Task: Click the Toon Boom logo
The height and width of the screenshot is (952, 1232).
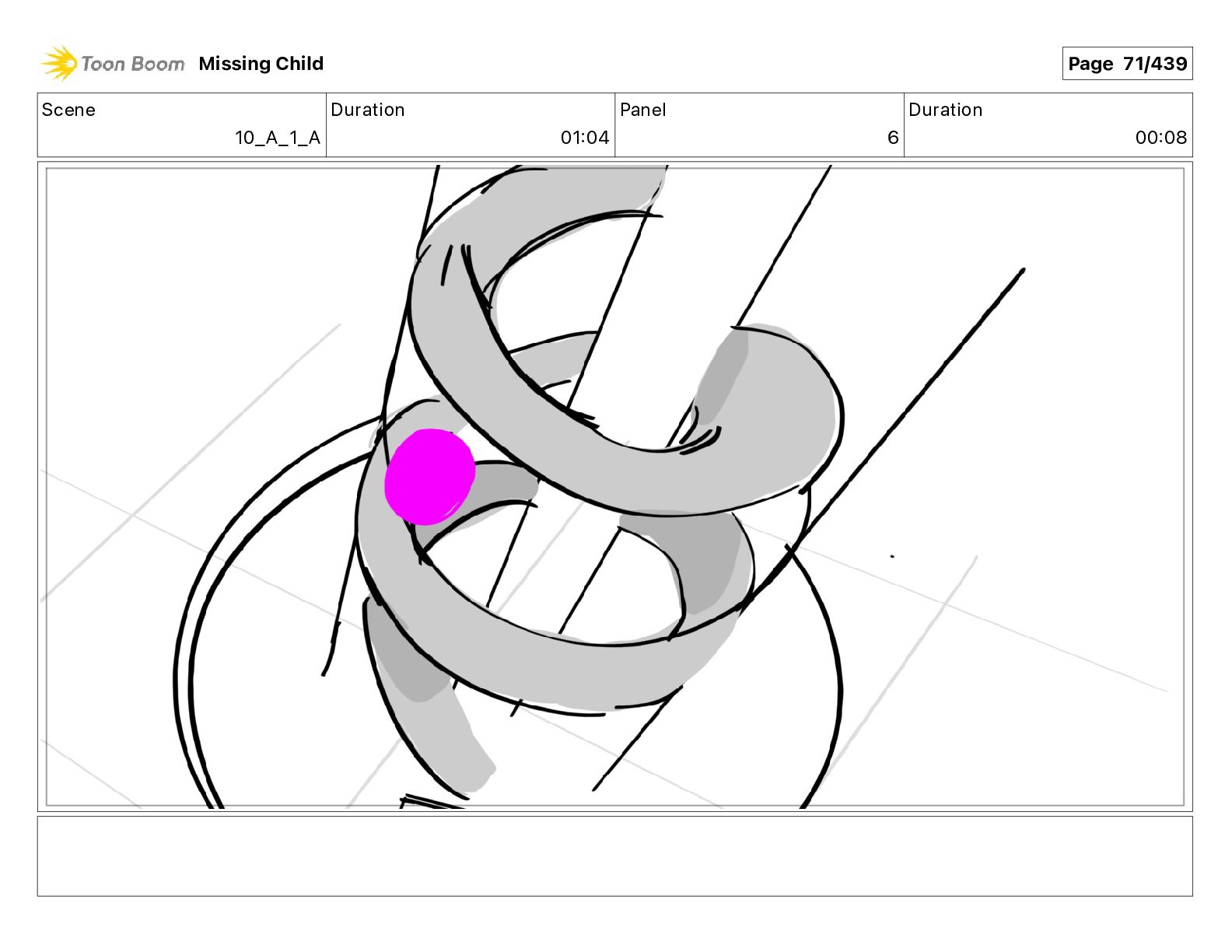Action: click(x=113, y=63)
